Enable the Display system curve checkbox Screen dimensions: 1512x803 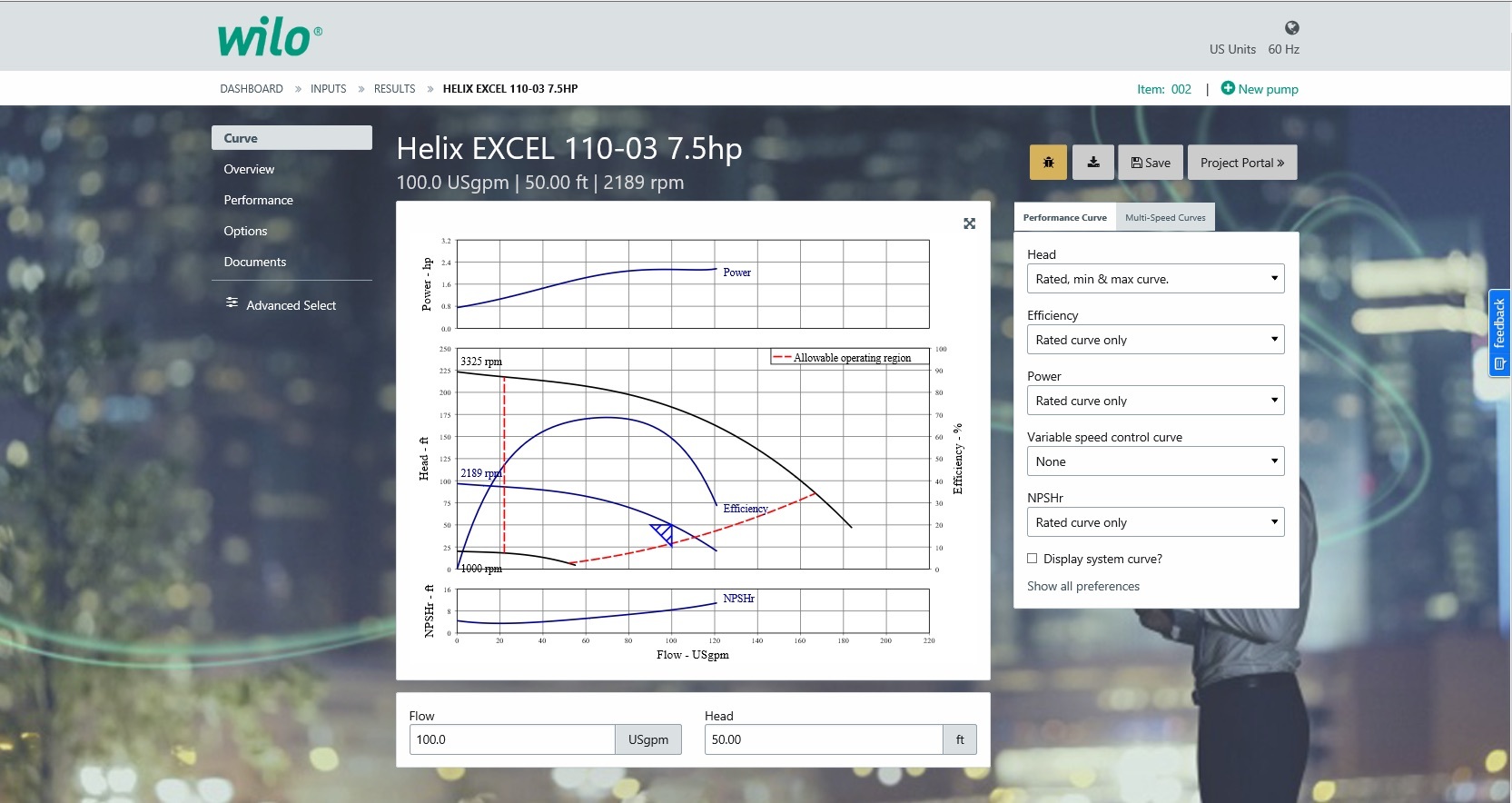(1032, 559)
